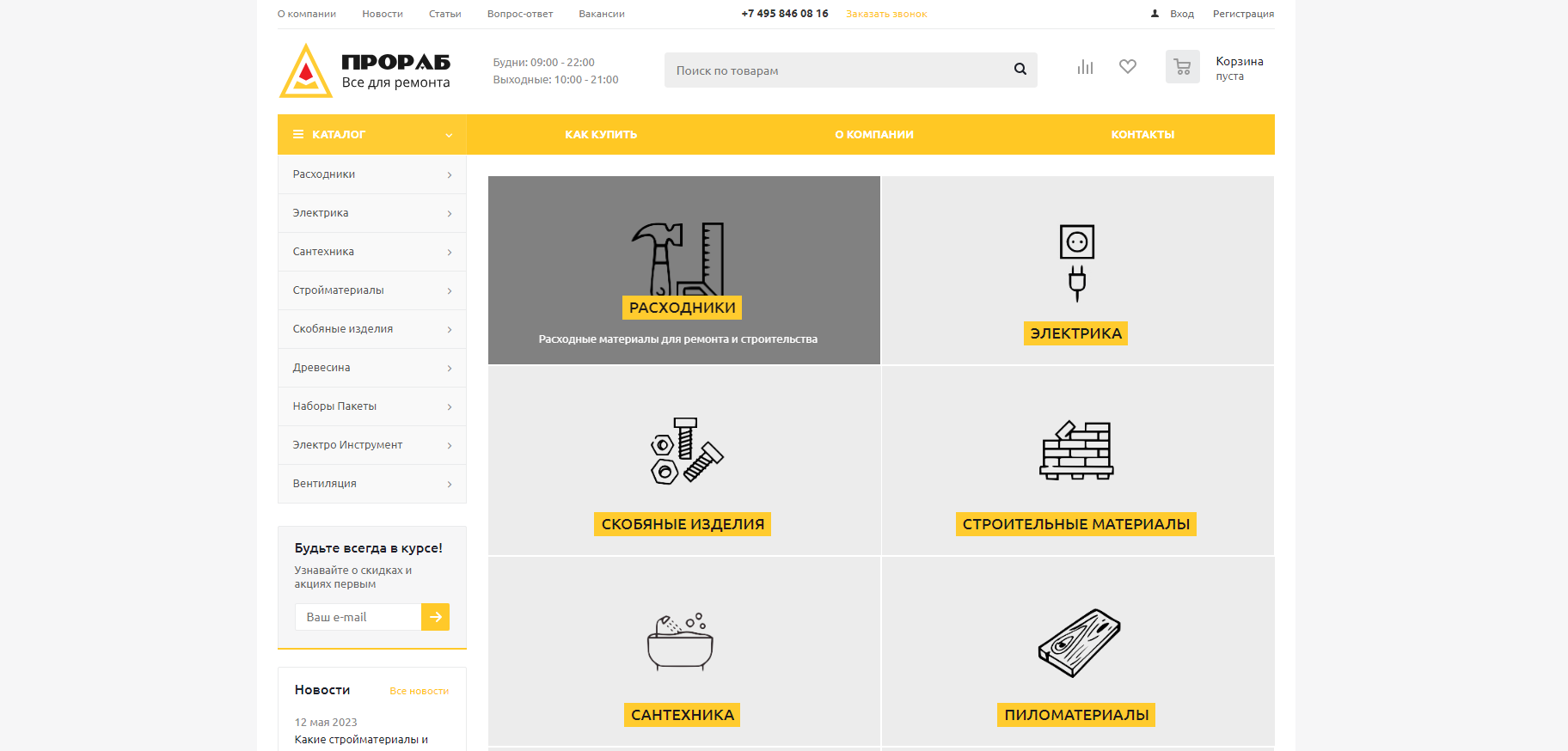The image size is (1568, 751).
Task: Open О компании top bar link
Action: pyautogui.click(x=307, y=14)
